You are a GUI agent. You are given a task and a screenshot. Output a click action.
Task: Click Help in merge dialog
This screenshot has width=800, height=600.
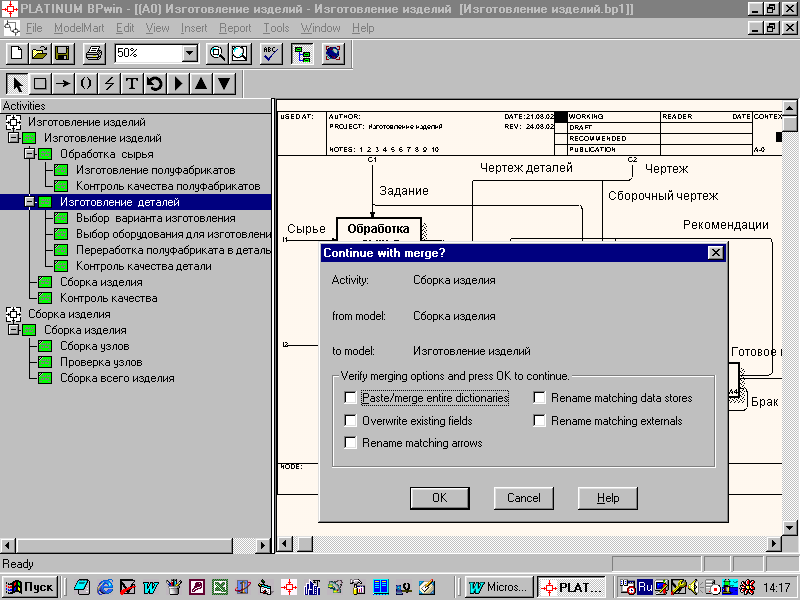(x=608, y=498)
